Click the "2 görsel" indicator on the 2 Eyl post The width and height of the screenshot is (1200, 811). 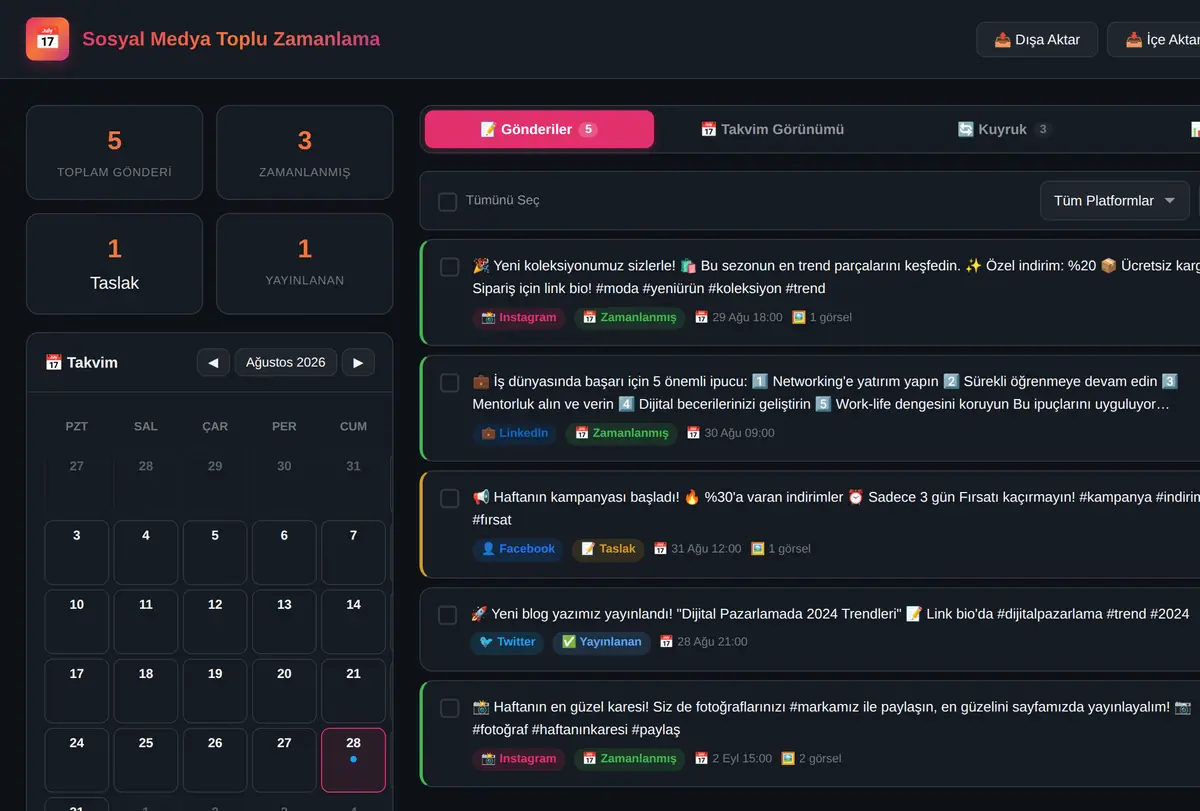[x=811, y=758]
